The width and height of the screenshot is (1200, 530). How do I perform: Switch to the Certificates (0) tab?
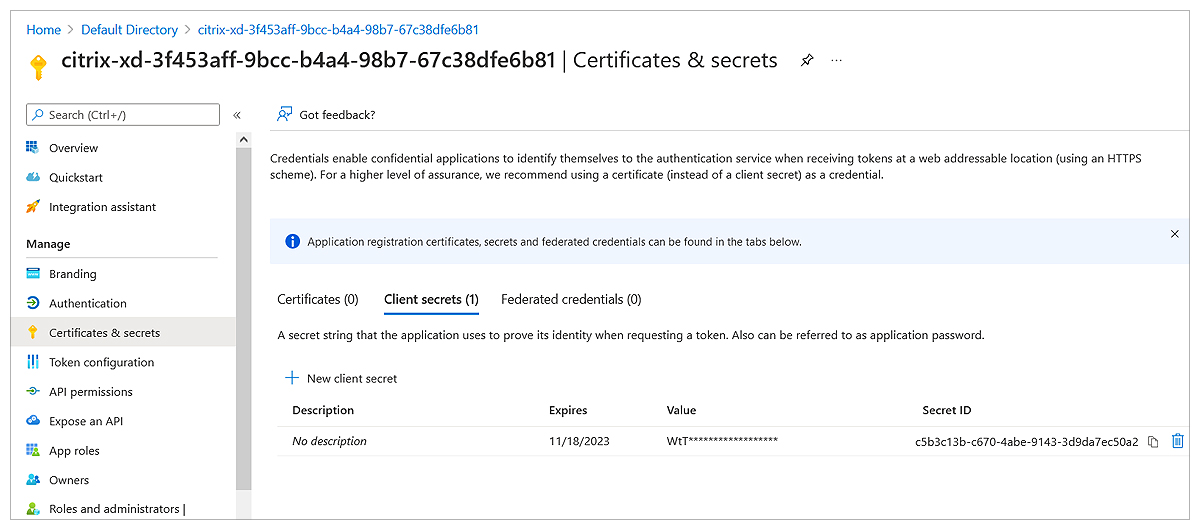pos(318,299)
